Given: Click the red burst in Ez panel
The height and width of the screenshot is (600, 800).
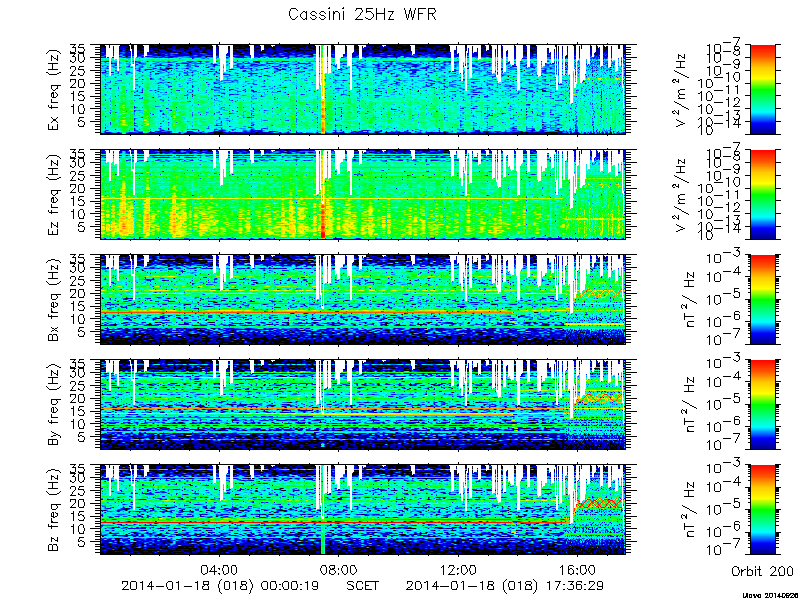Looking at the screenshot, I should tap(323, 220).
